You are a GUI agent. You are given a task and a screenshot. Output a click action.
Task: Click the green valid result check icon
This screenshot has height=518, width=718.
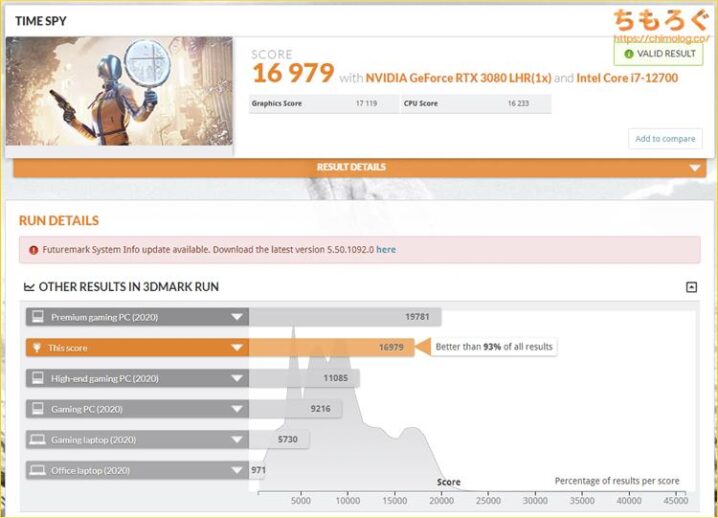[628, 54]
